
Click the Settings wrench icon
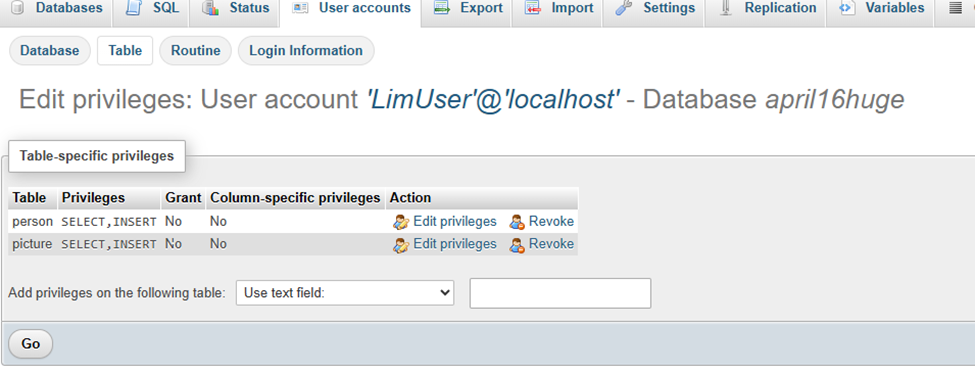(x=624, y=9)
